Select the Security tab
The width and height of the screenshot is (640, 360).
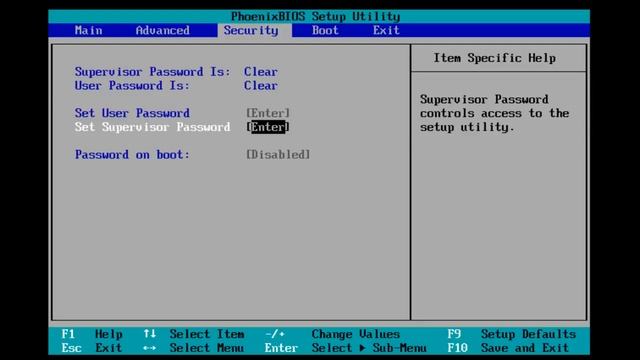point(255,31)
